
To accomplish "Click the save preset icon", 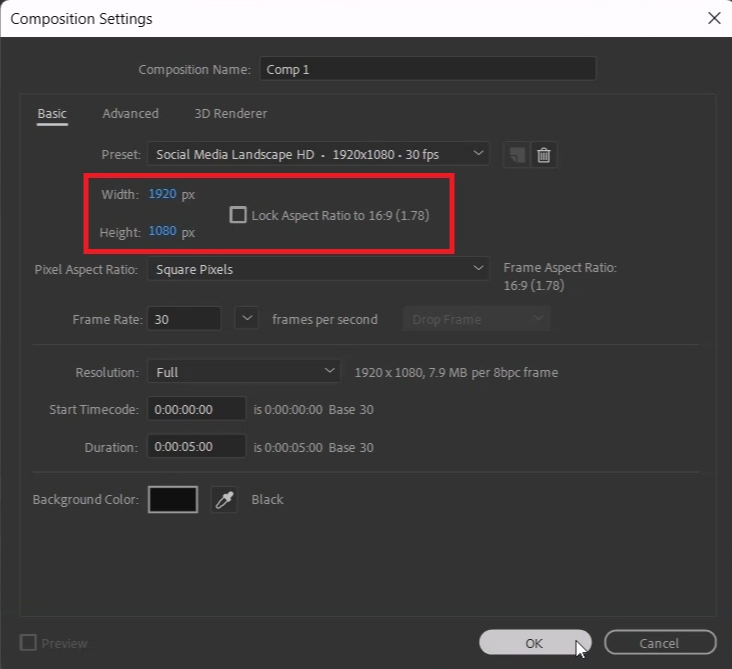I will point(517,155).
